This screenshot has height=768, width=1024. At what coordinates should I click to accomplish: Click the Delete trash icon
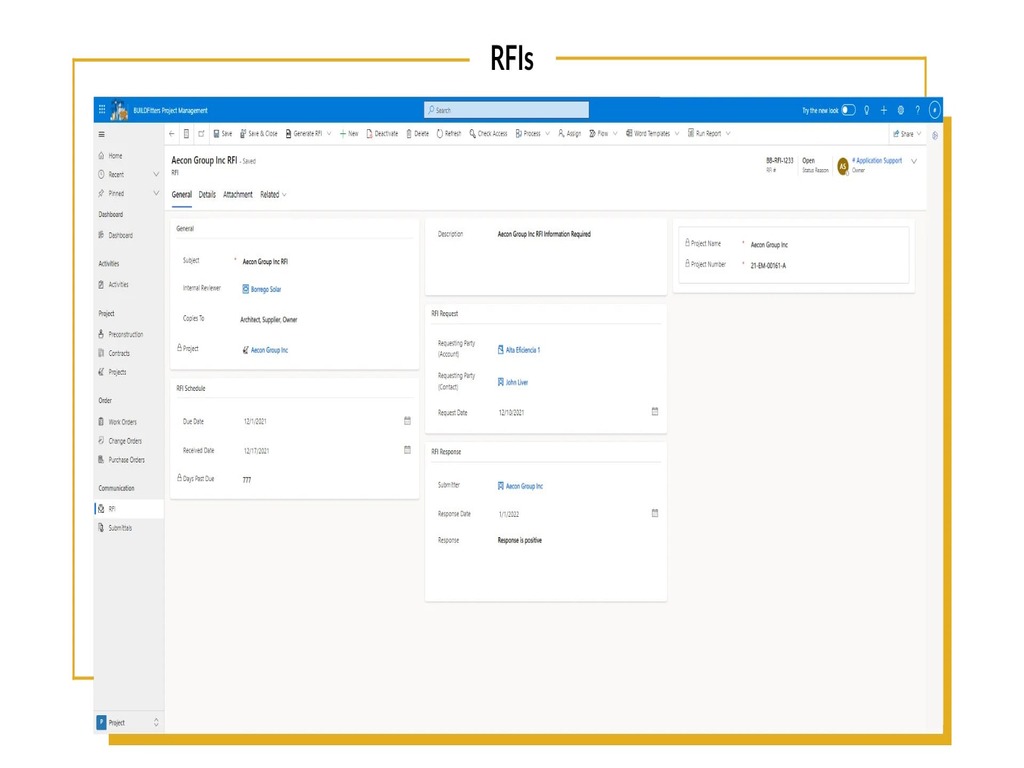(409, 133)
